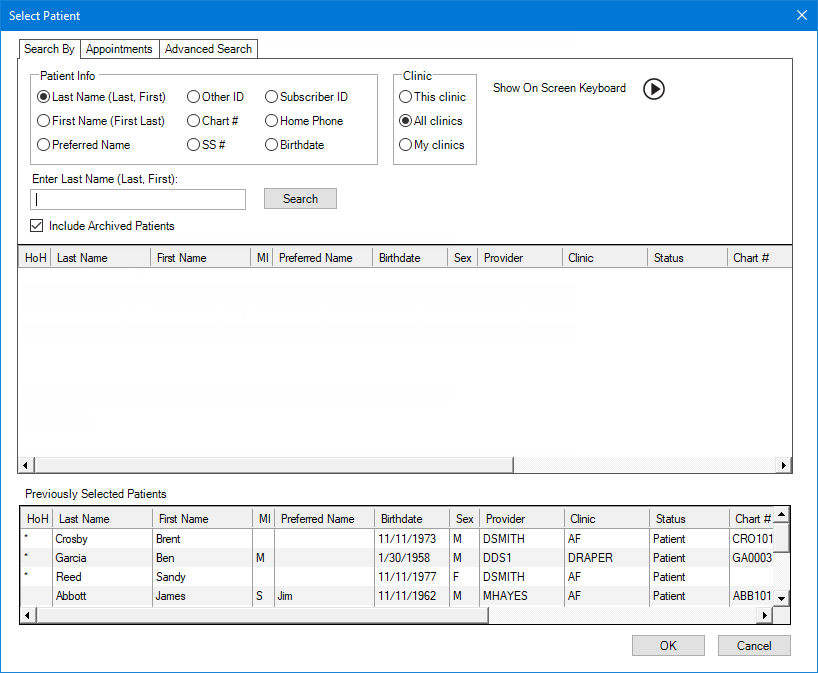Open the Advanced Search tab
This screenshot has height=673, width=818.
click(x=209, y=49)
